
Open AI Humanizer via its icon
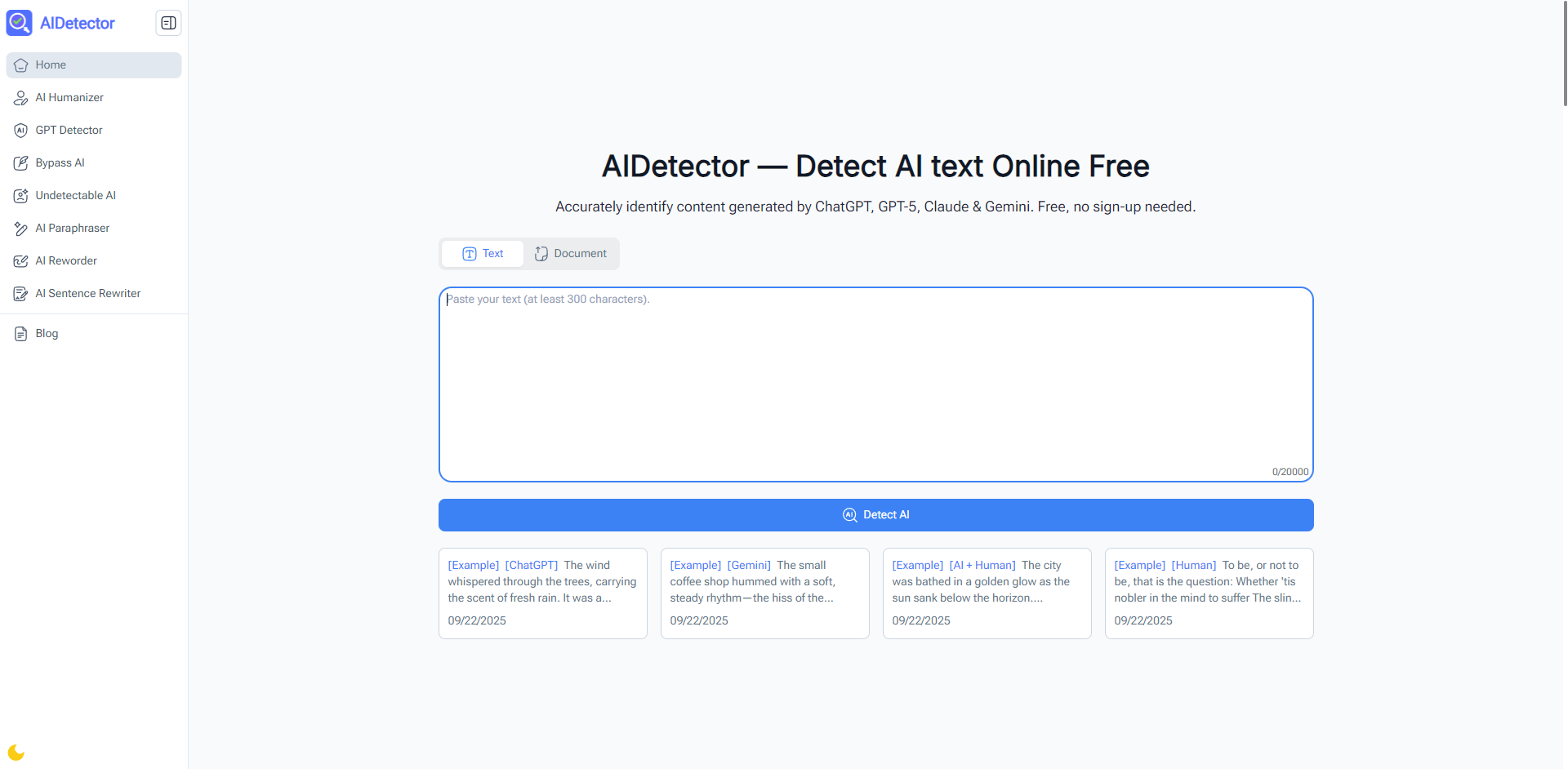21,98
